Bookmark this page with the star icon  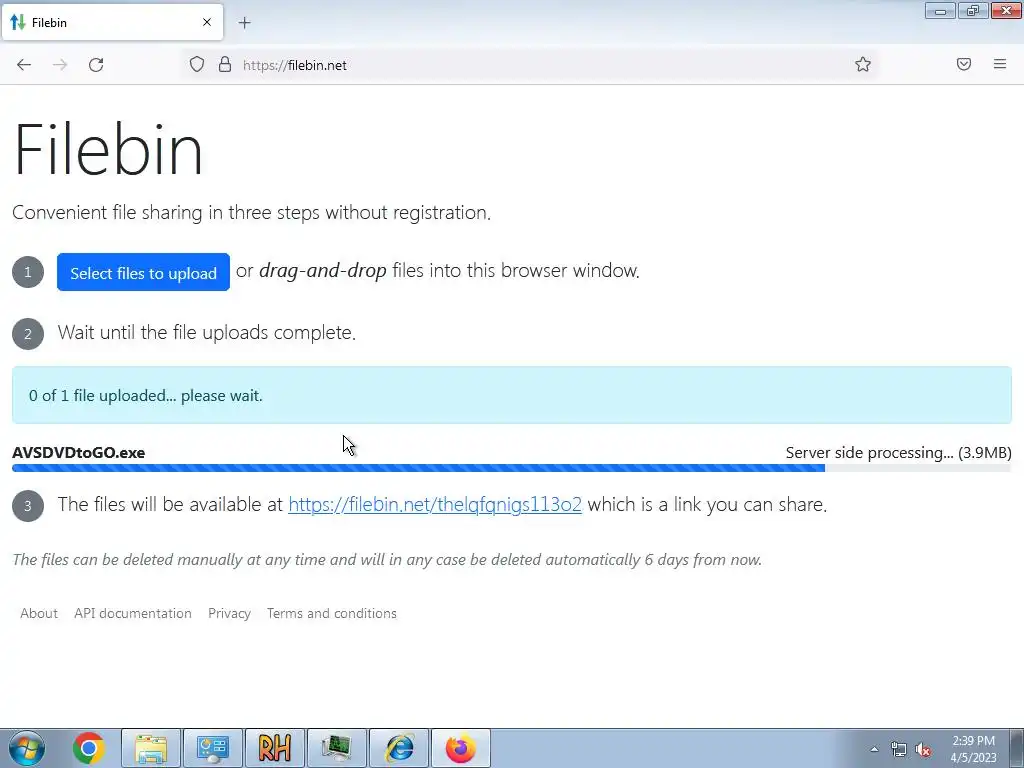coord(863,64)
